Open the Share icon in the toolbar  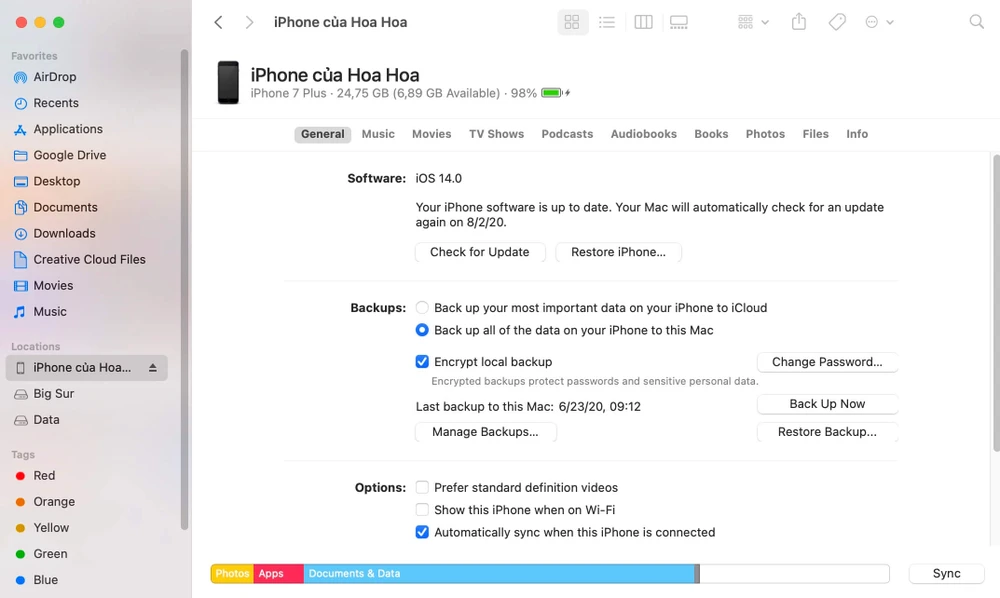tap(798, 21)
